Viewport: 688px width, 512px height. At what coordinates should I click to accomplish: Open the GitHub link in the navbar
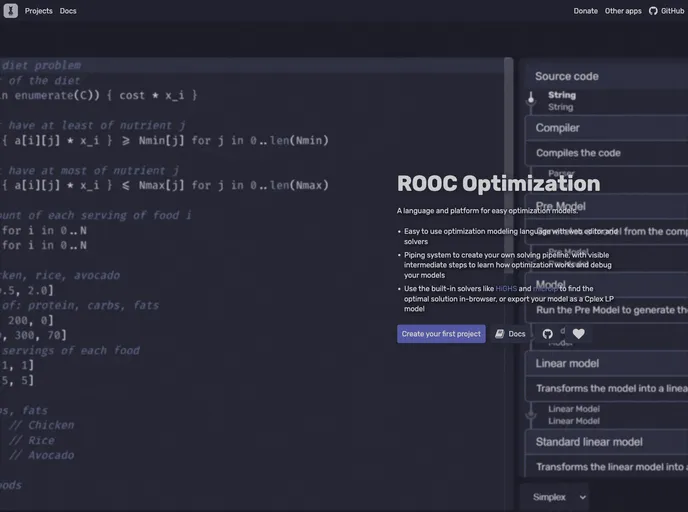point(666,11)
